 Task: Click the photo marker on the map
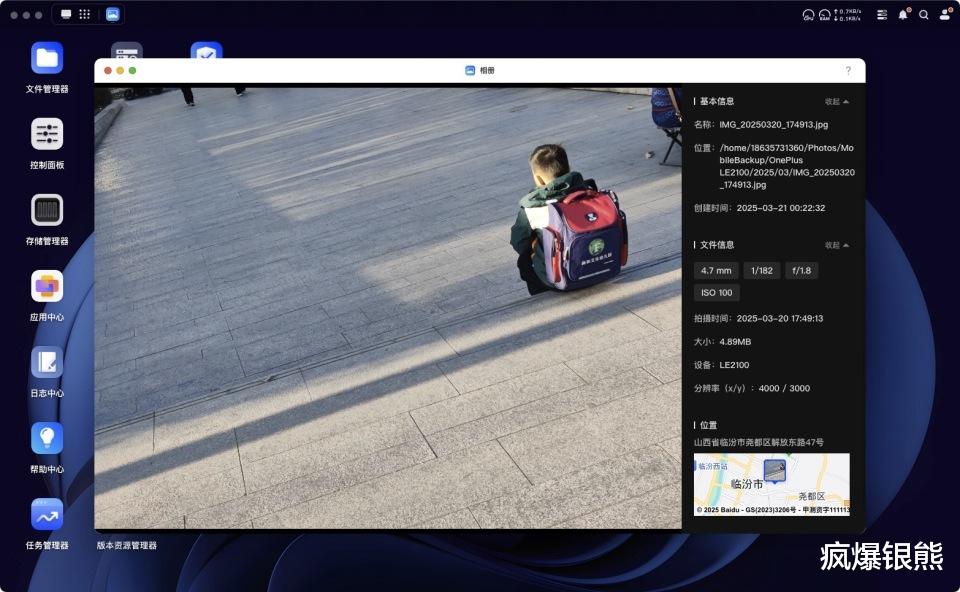coord(774,471)
